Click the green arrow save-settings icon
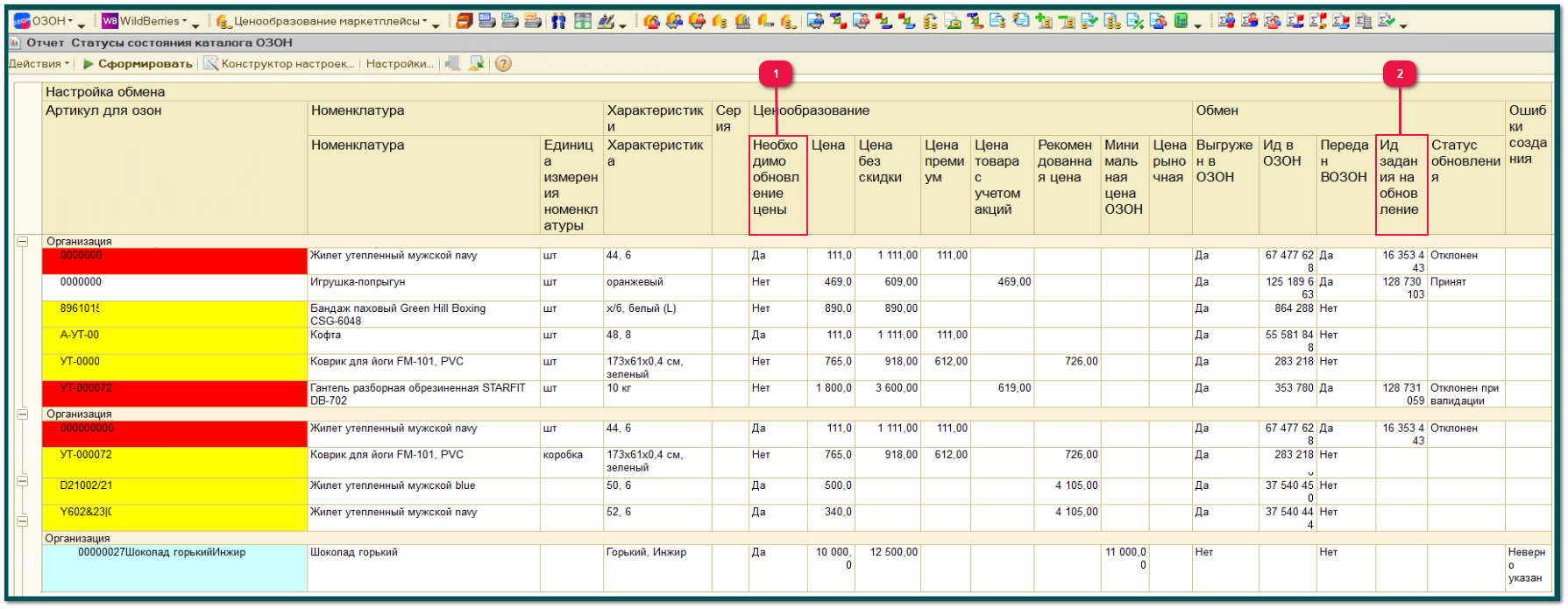The height and width of the screenshot is (609, 1568). click(x=477, y=63)
